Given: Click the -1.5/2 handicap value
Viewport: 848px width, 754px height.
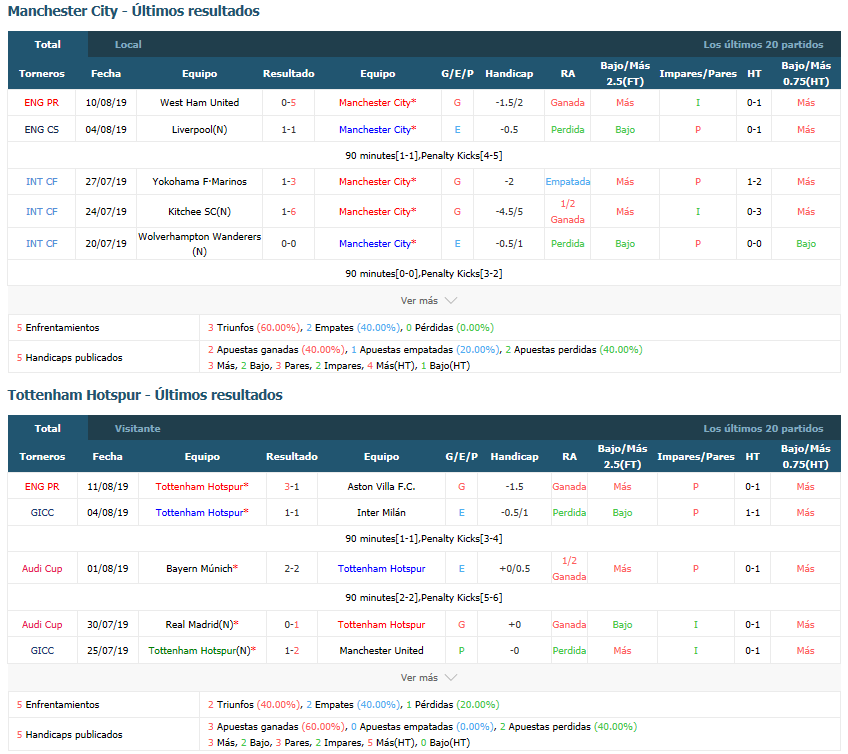Looking at the screenshot, I should click(509, 103).
